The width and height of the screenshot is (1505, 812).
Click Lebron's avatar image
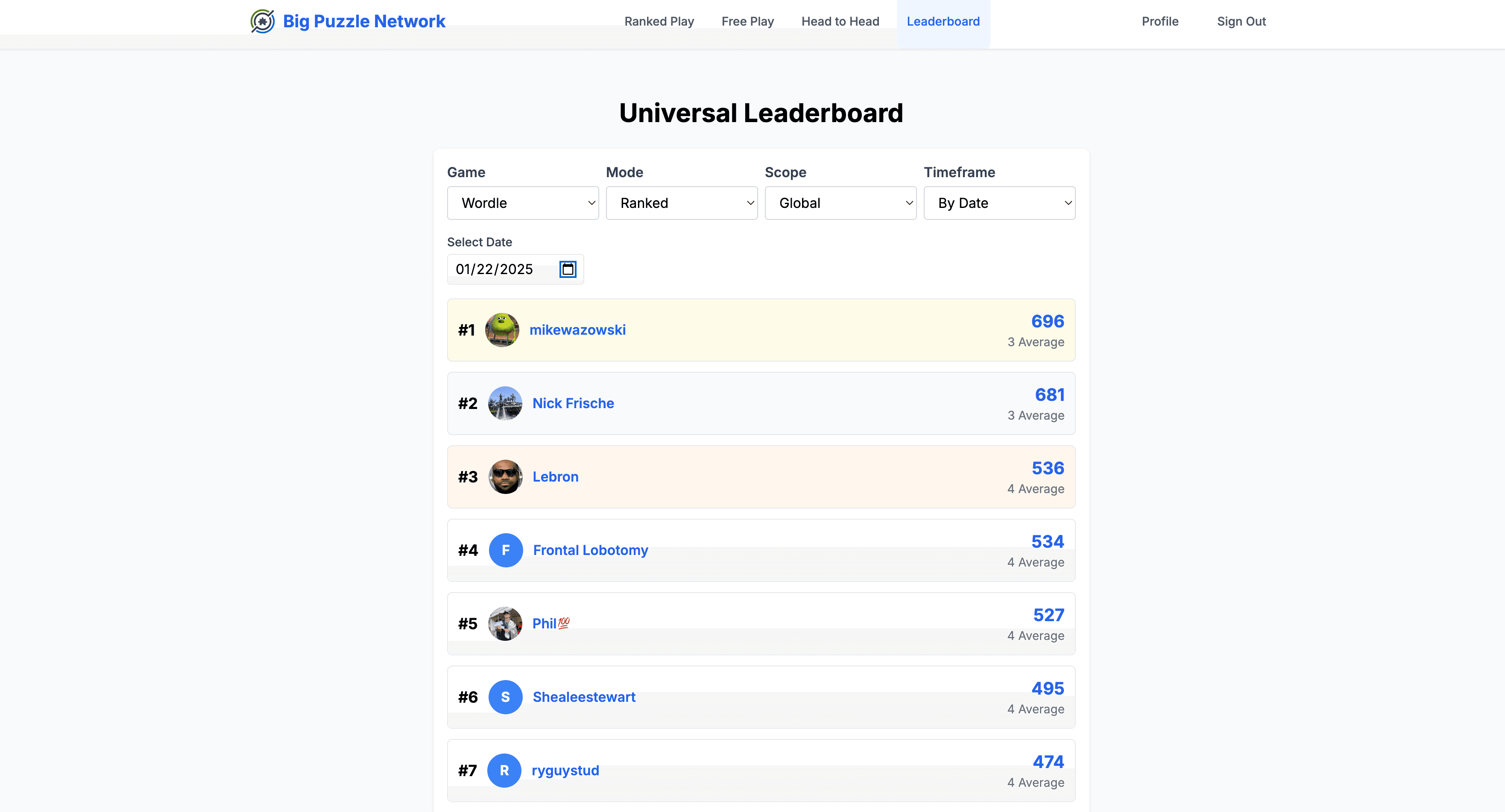coord(505,477)
